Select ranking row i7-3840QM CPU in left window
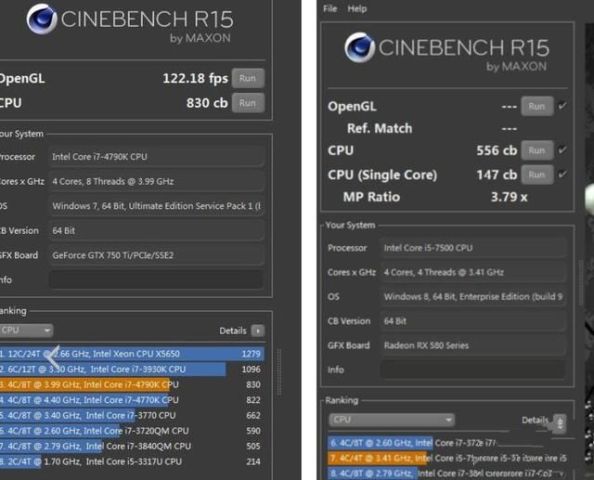594x480 pixels. point(131,446)
